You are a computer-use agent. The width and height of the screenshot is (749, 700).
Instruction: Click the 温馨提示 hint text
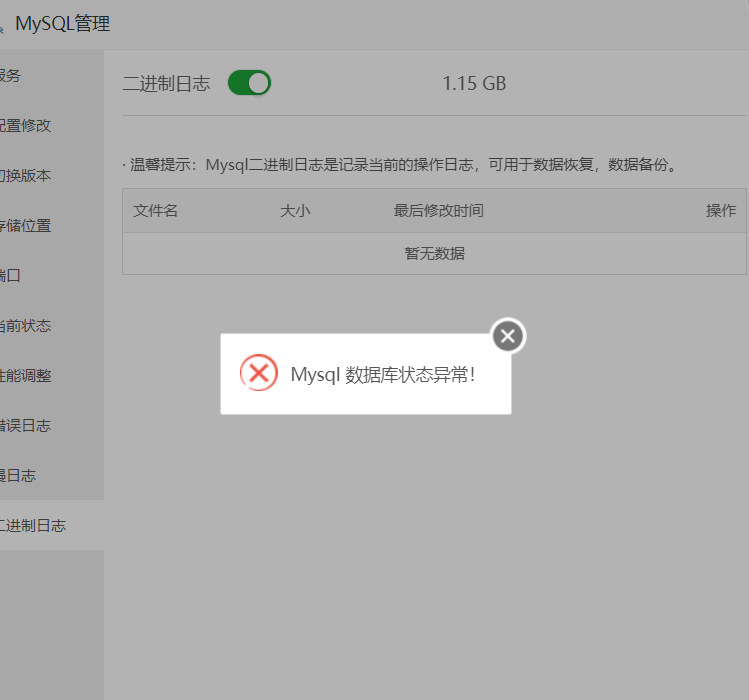[x=400, y=165]
